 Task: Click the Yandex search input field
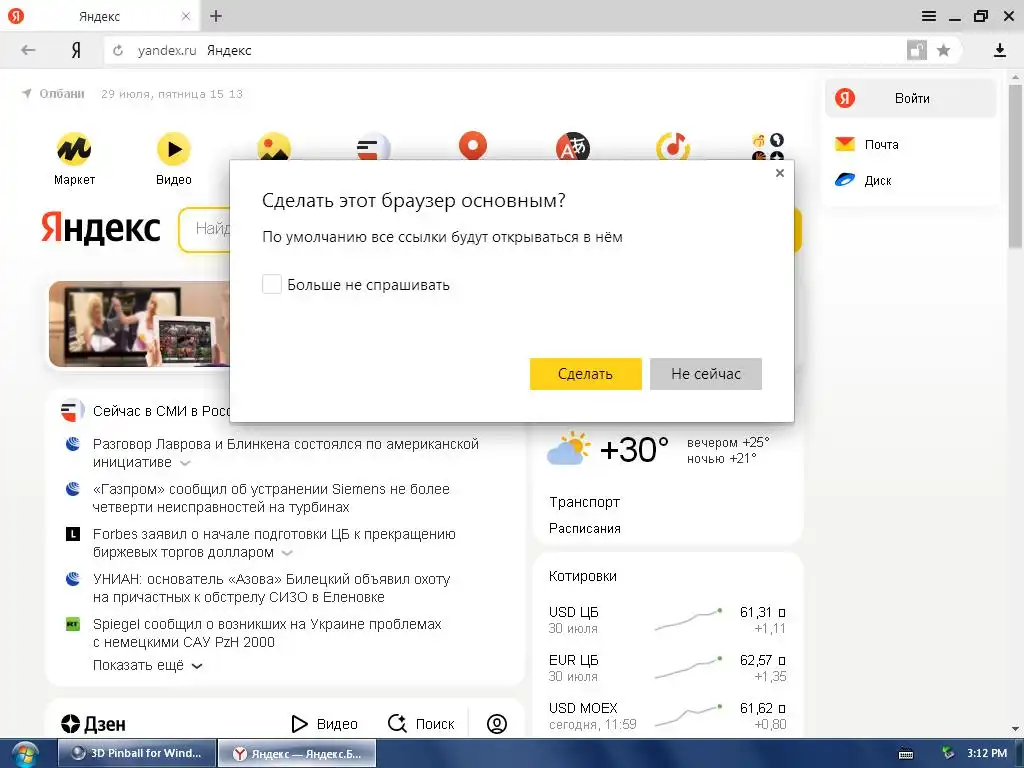point(204,229)
